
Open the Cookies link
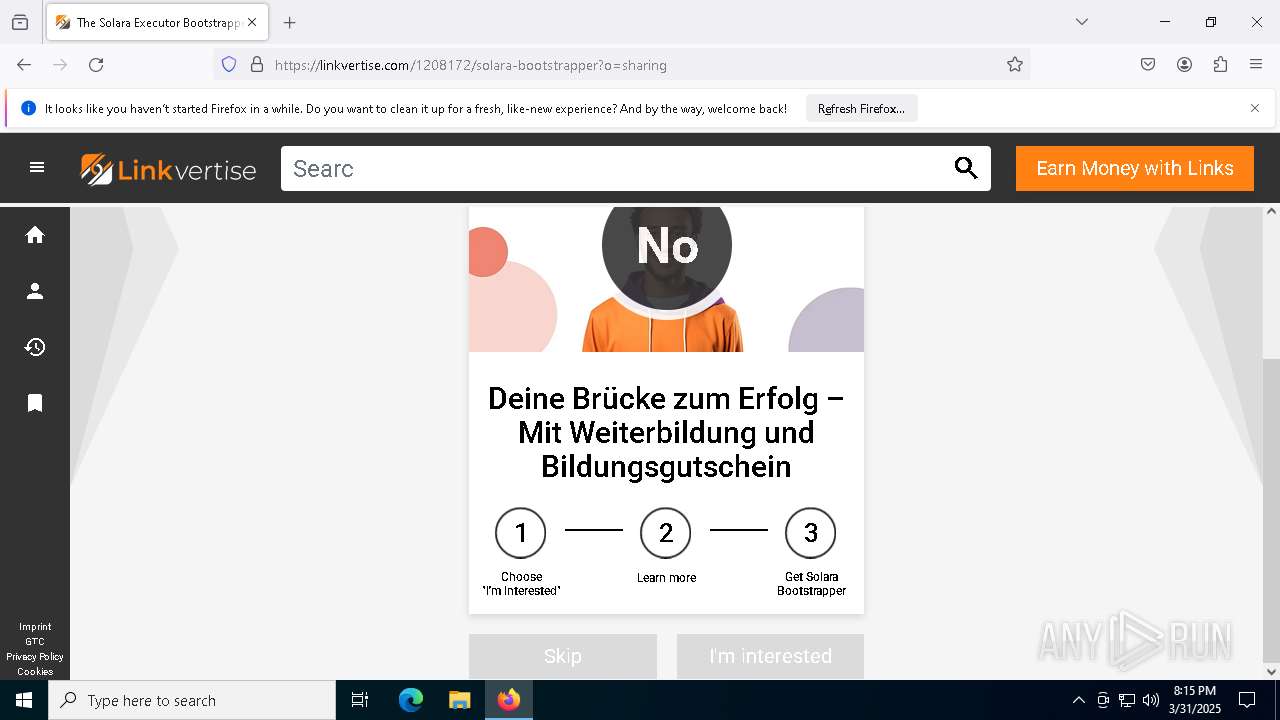pyautogui.click(x=35, y=672)
